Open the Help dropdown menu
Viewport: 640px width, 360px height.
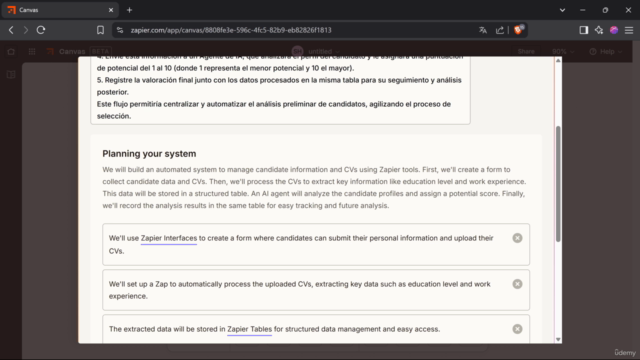(x=606, y=51)
